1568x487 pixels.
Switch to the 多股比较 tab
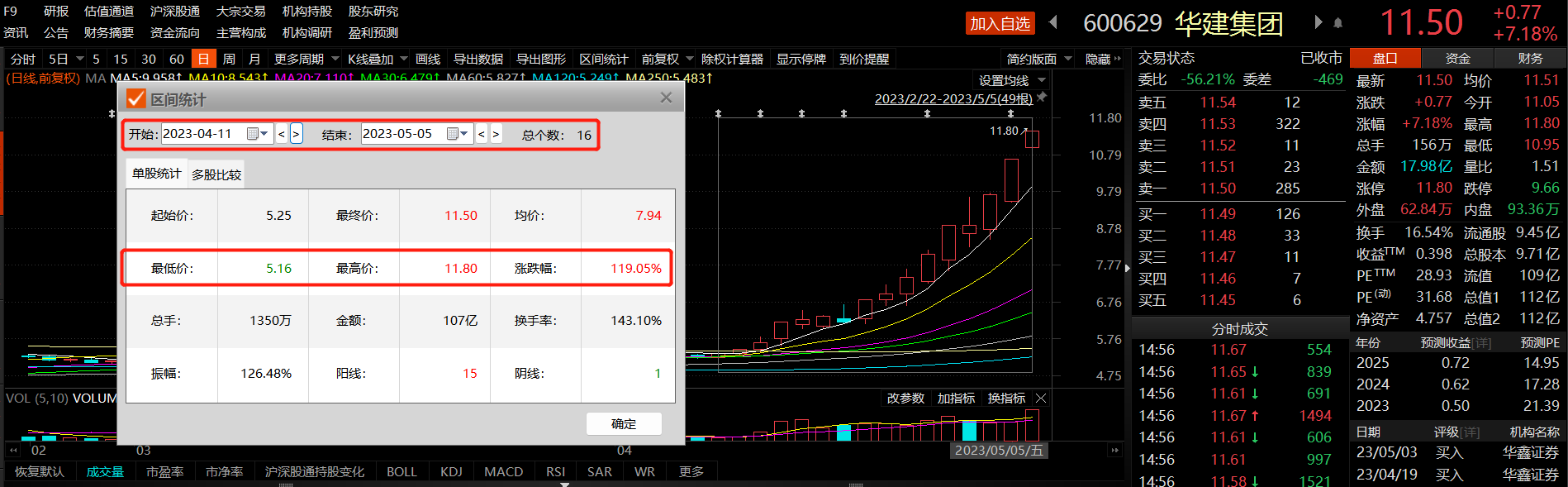point(216,174)
